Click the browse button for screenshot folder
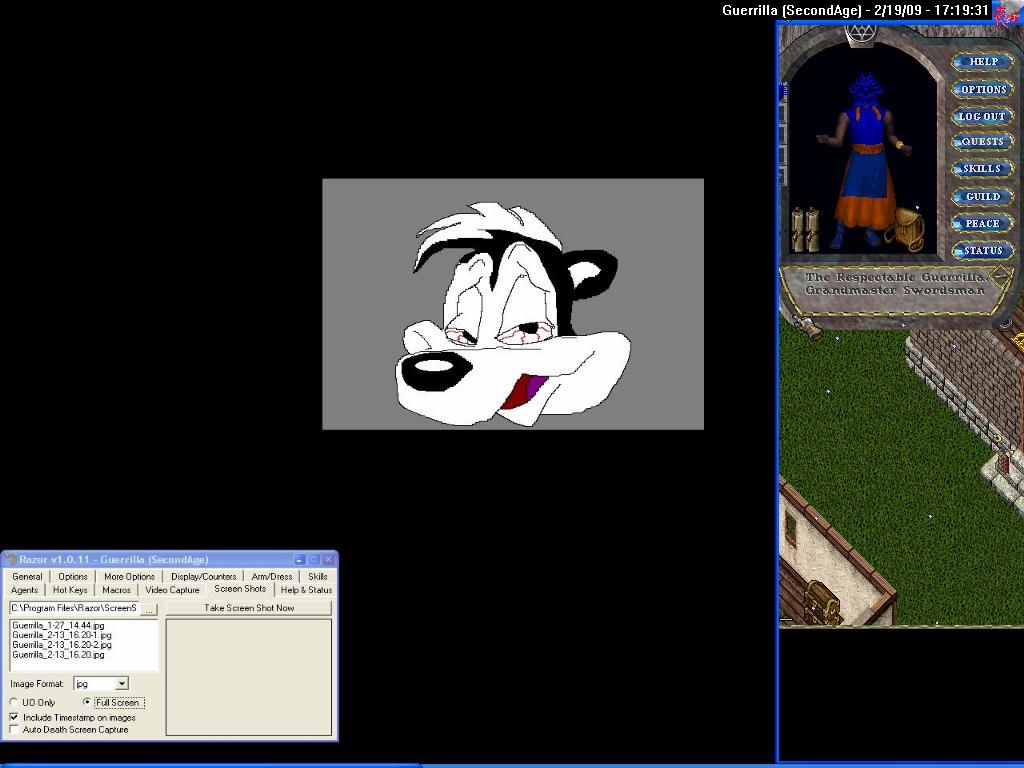 pos(149,608)
